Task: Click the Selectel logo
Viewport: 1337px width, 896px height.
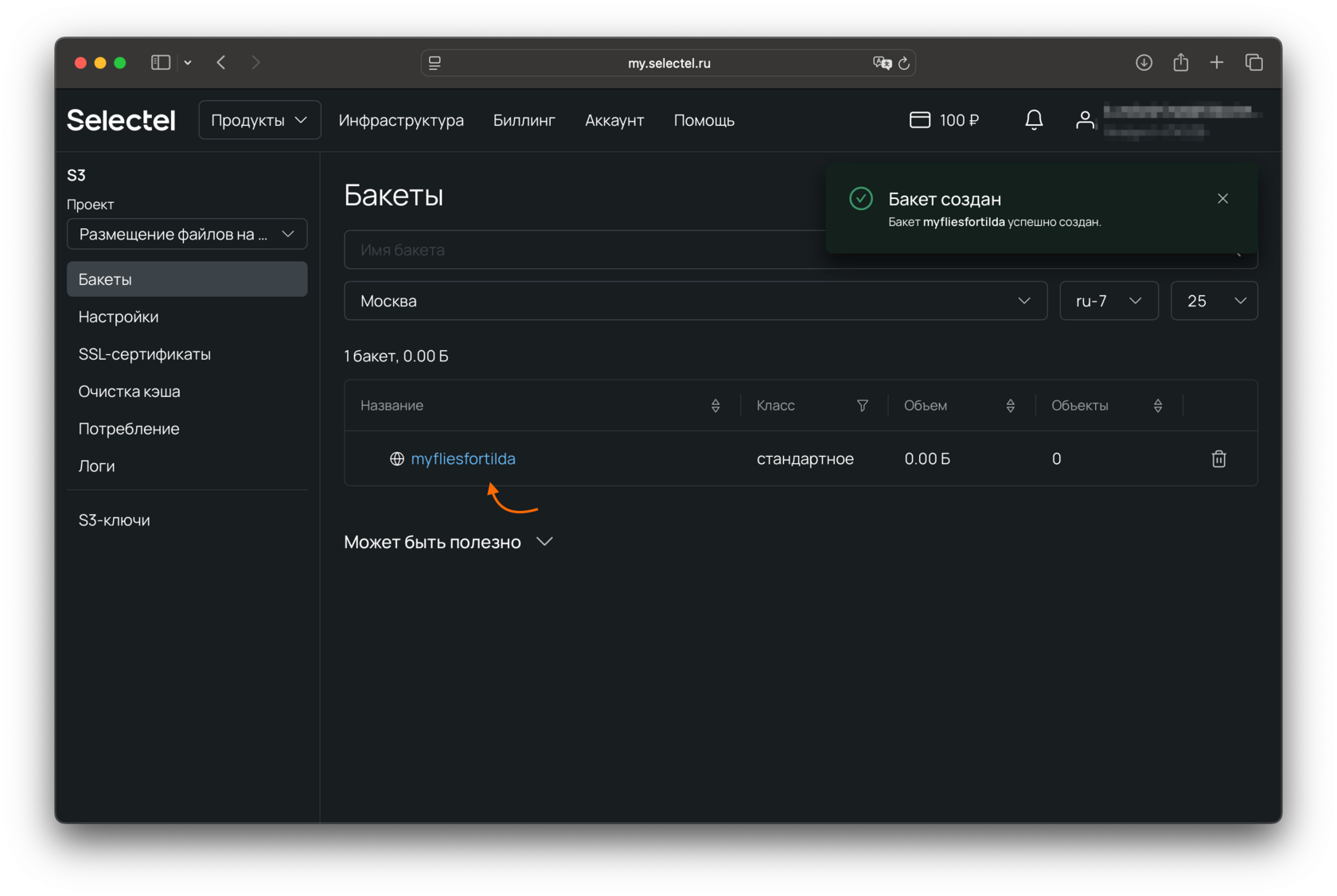Action: 121,120
